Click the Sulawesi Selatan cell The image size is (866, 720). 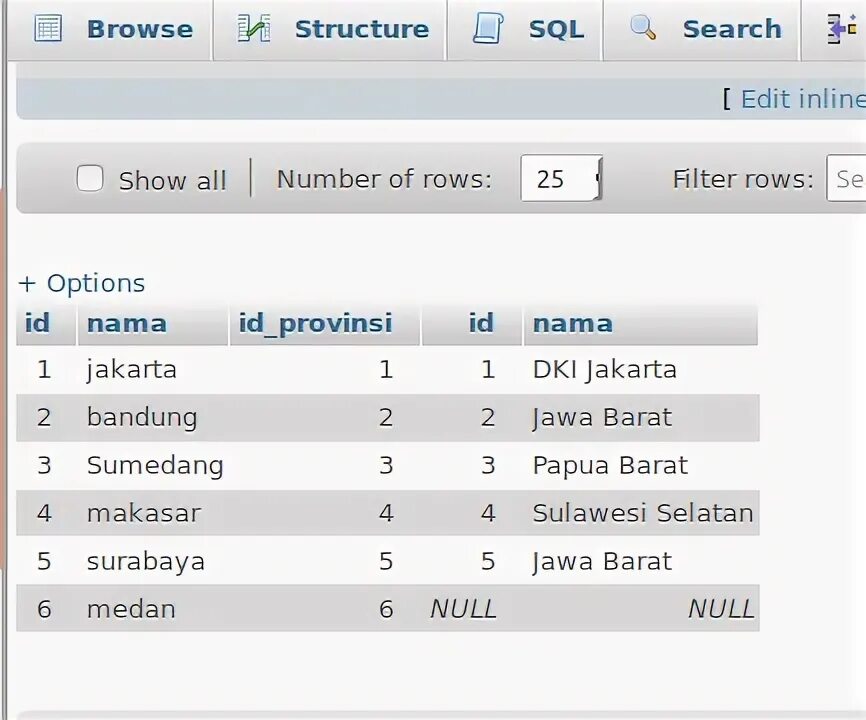click(x=641, y=513)
